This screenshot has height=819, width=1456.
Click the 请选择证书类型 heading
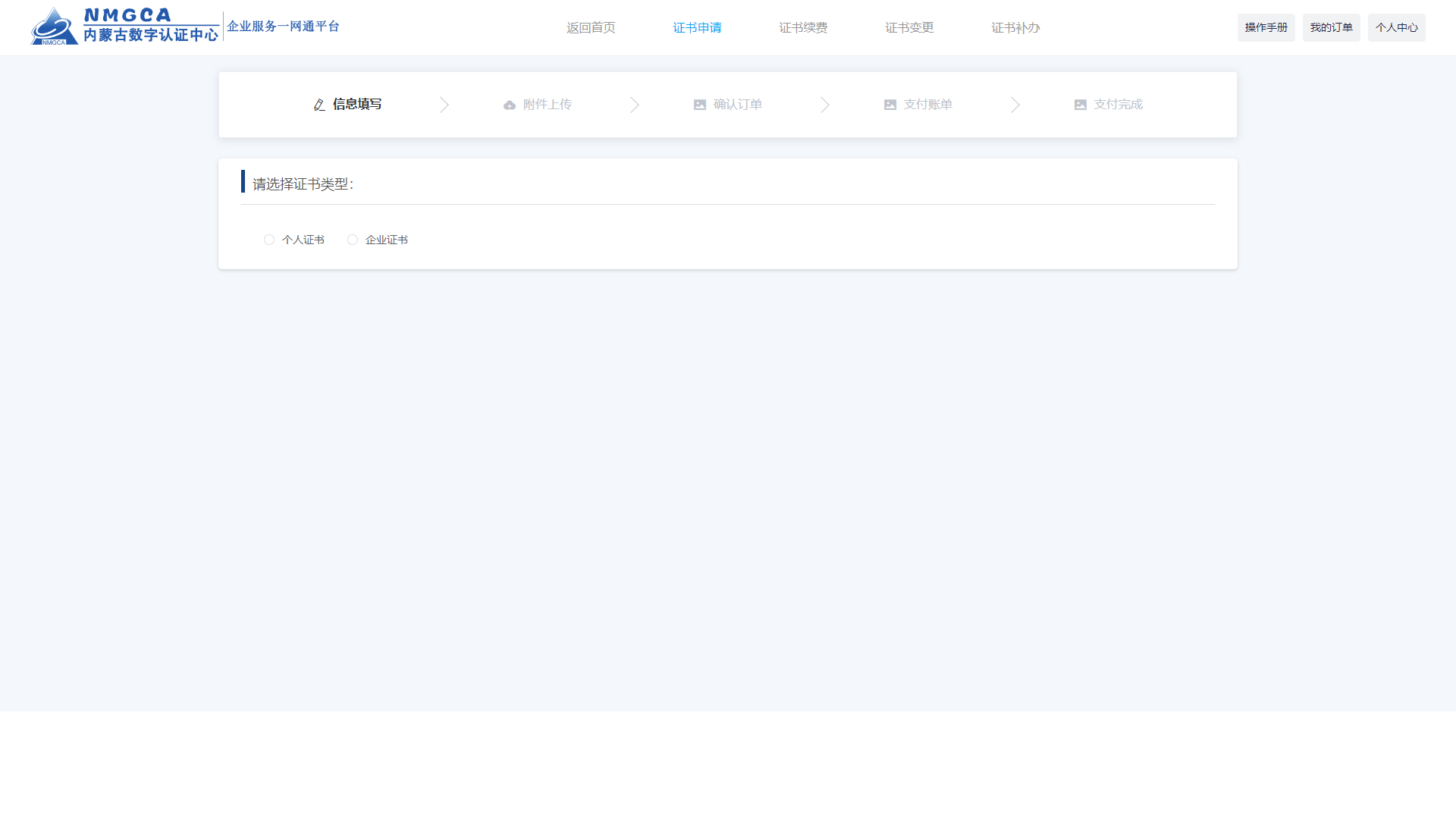tap(303, 184)
